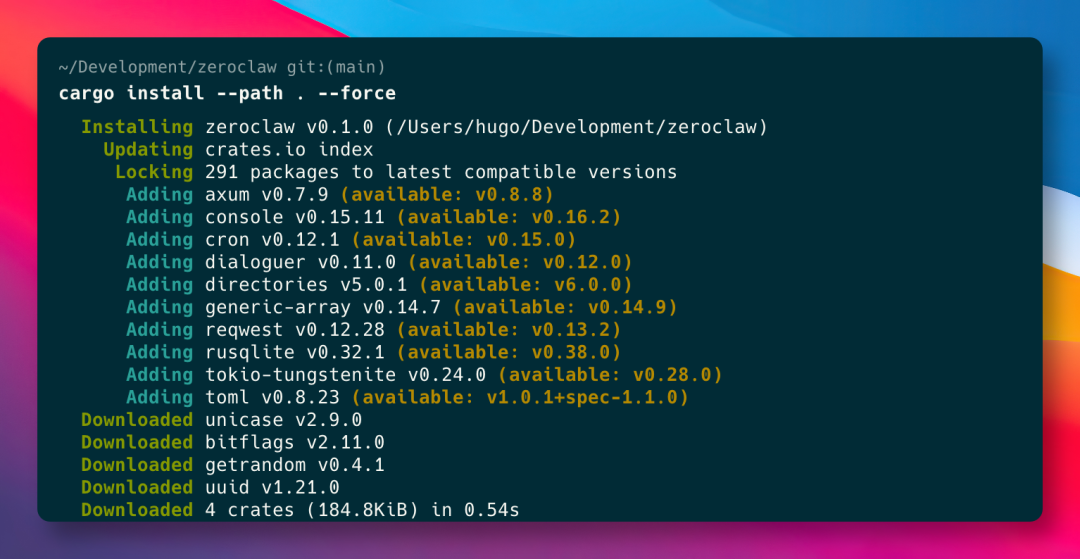Select the rusqlite v0.32.1 text
This screenshot has height=559, width=1080.
(x=295, y=352)
